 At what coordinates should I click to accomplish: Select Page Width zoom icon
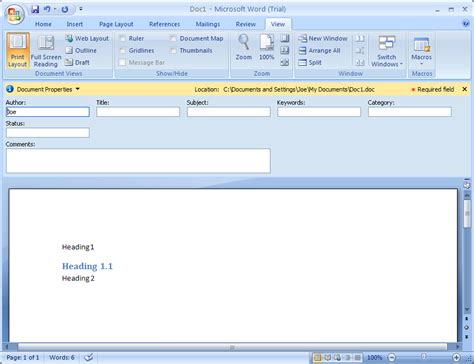[x=285, y=62]
